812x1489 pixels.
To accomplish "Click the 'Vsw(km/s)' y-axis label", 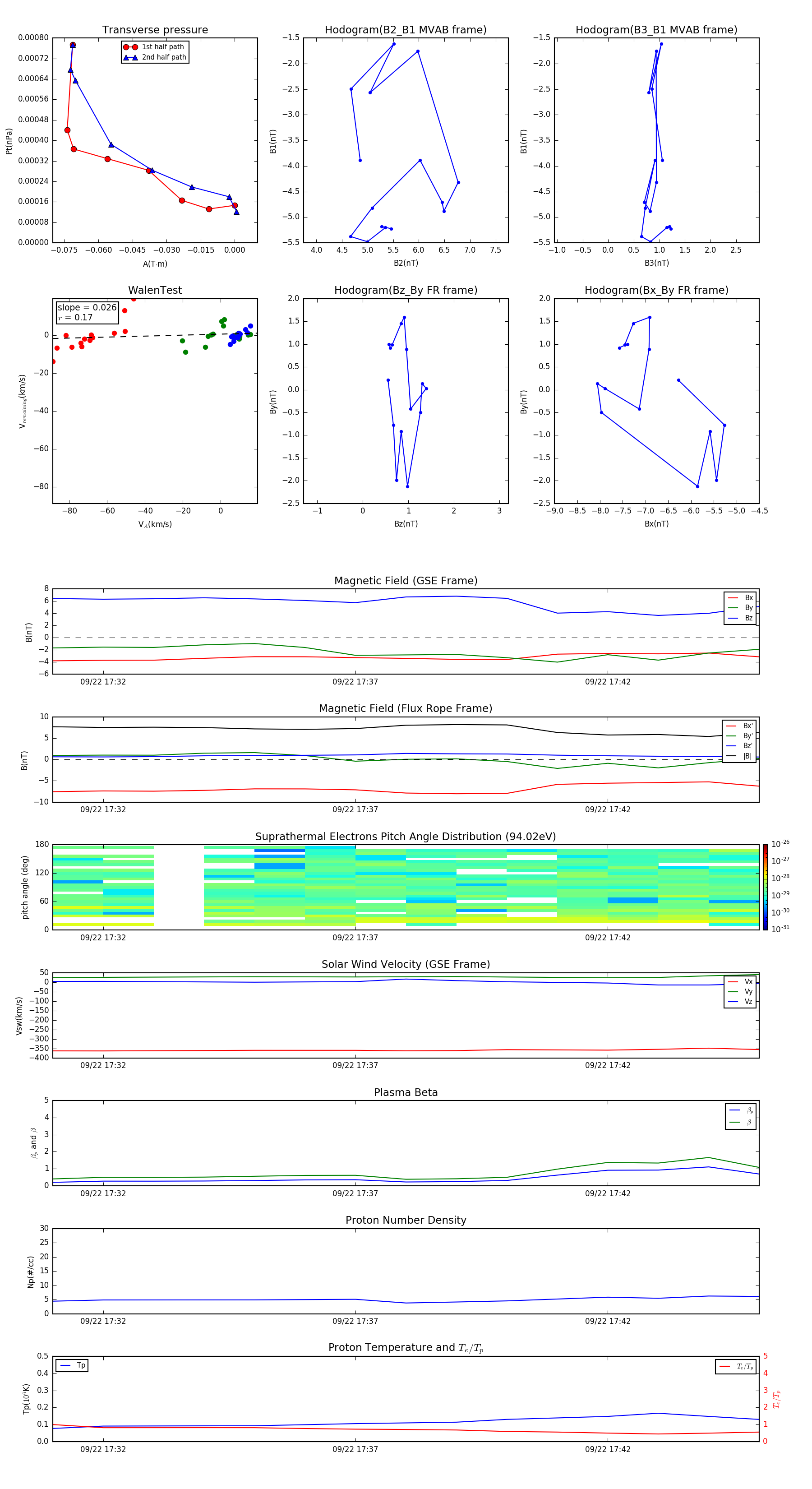I will pyautogui.click(x=19, y=1016).
